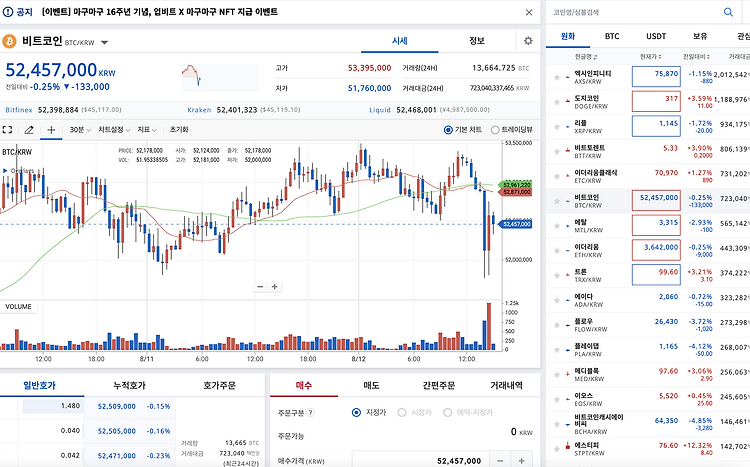This screenshot has height=467, width=750.
Task: Toggle favorite star for 이더리움 ETH/KRW
Action: [x=557, y=251]
